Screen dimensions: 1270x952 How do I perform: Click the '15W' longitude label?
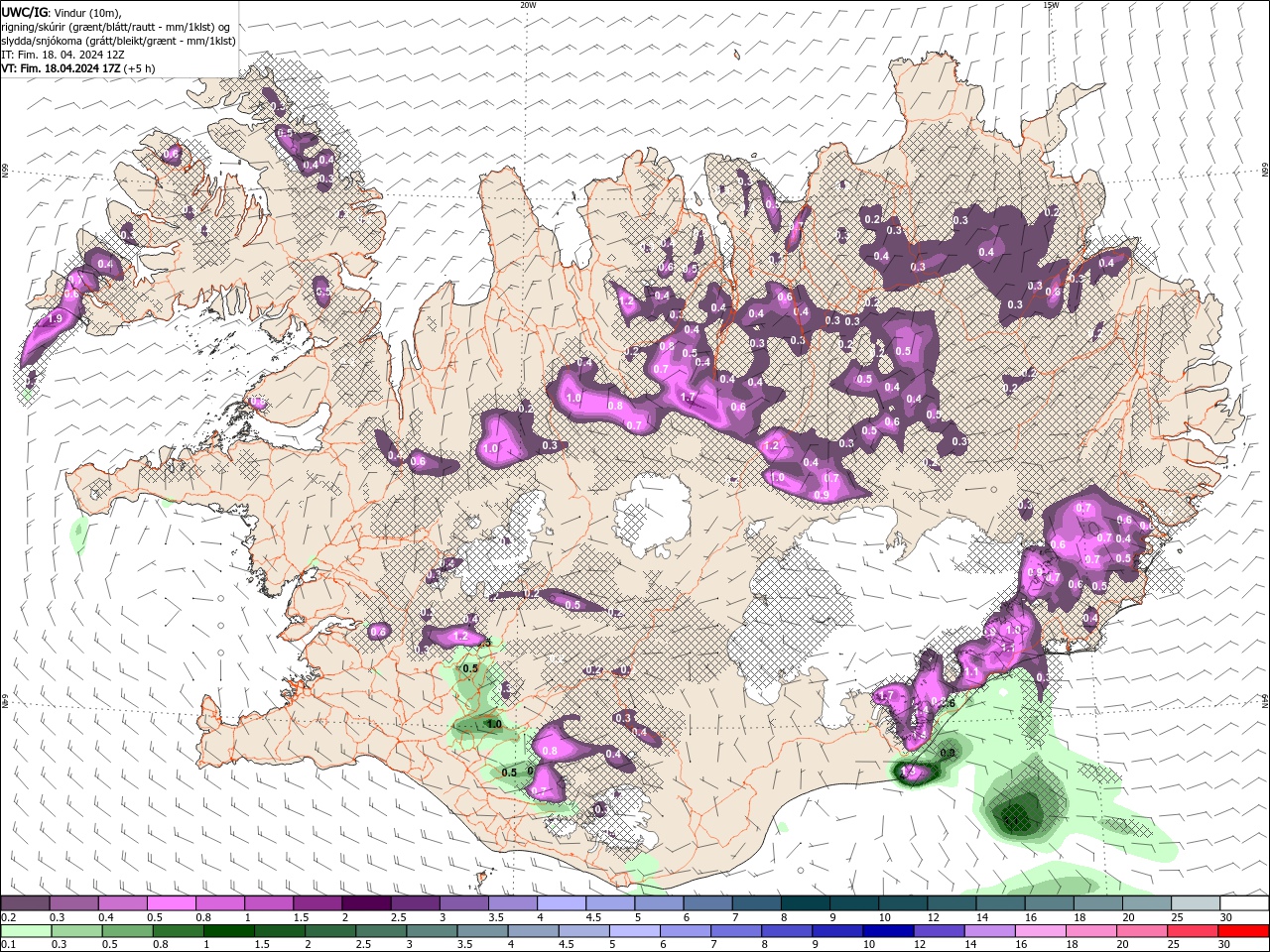1051,5
